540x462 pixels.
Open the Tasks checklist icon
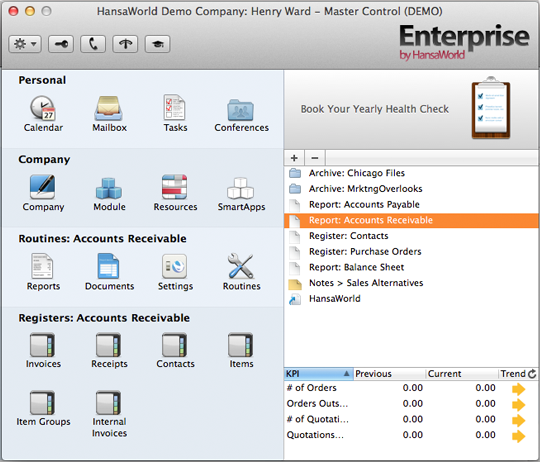click(175, 107)
